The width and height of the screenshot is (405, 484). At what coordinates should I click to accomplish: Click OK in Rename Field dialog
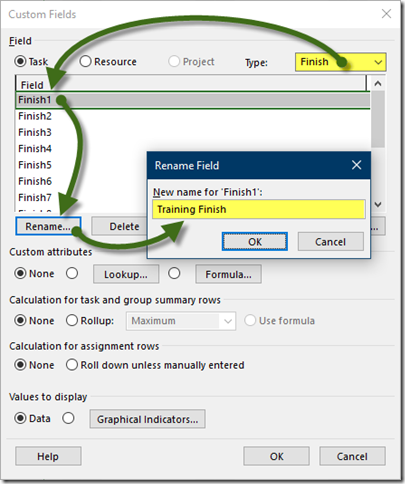point(255,242)
